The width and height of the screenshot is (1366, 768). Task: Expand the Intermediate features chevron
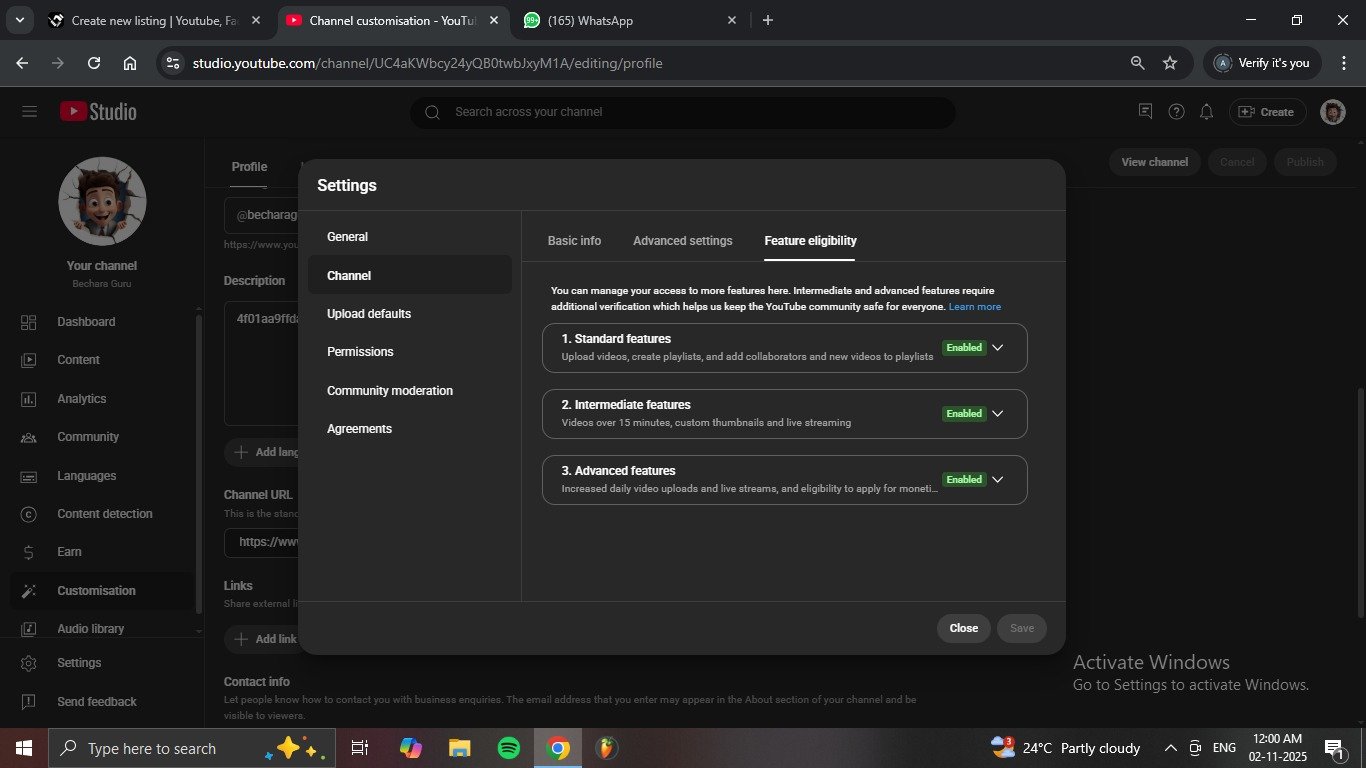(996, 414)
